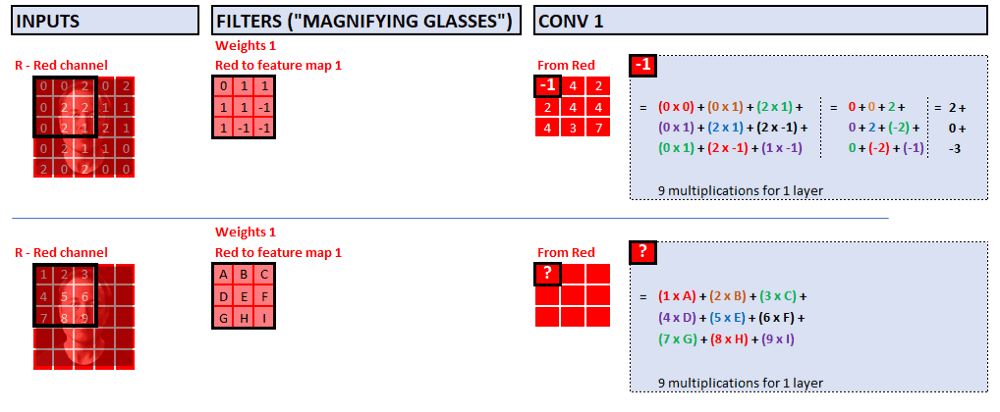Click the large red ? label box
Screen dimensions: 1000x412
pyautogui.click(x=643, y=253)
